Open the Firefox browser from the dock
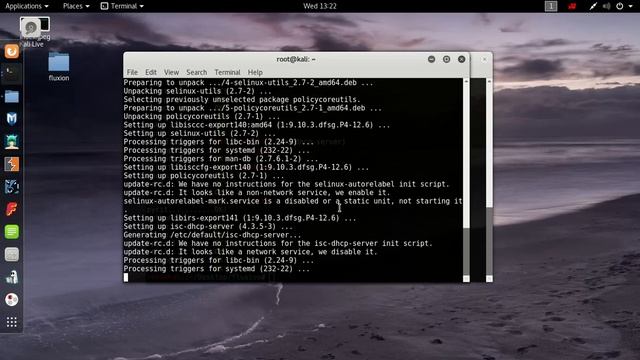 (x=12, y=51)
